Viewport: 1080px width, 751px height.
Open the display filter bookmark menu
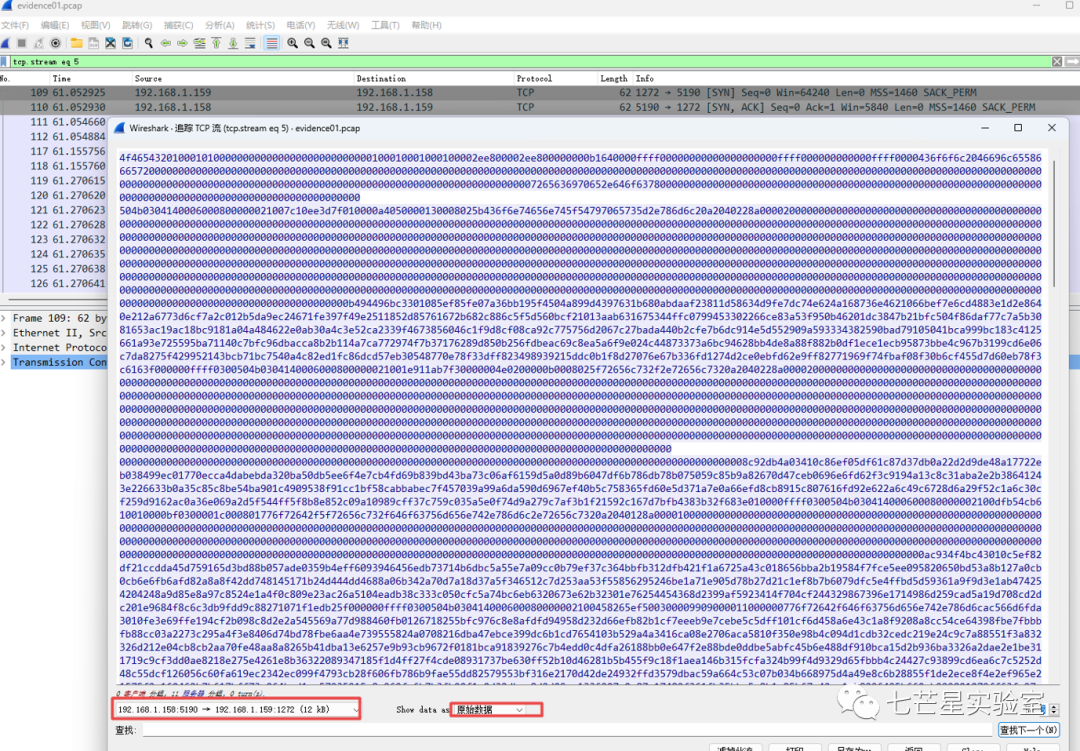(x=4, y=62)
